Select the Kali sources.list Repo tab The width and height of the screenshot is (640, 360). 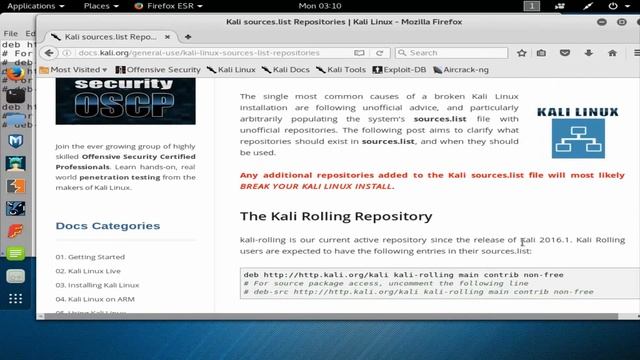point(110,37)
